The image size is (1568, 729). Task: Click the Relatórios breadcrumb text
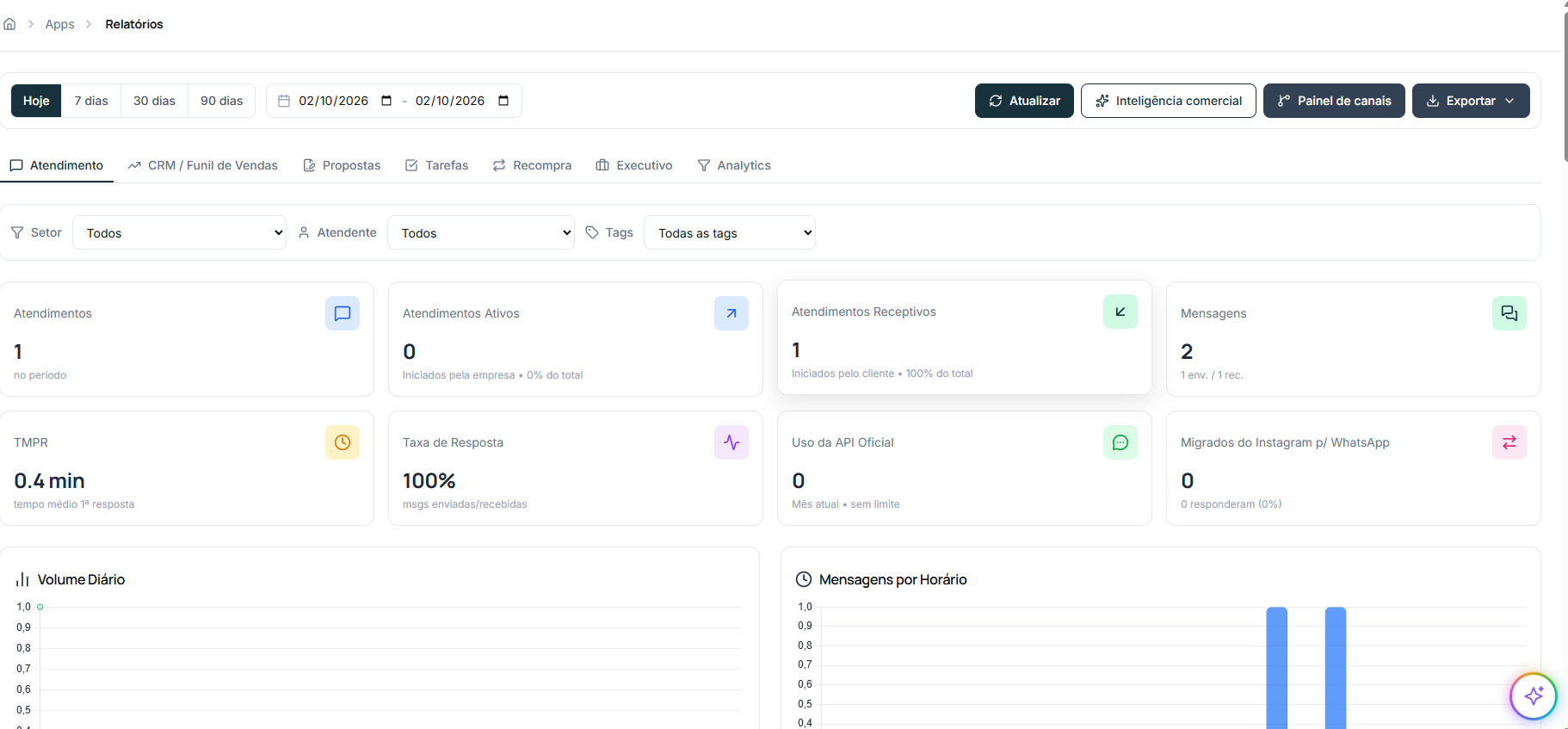[134, 24]
